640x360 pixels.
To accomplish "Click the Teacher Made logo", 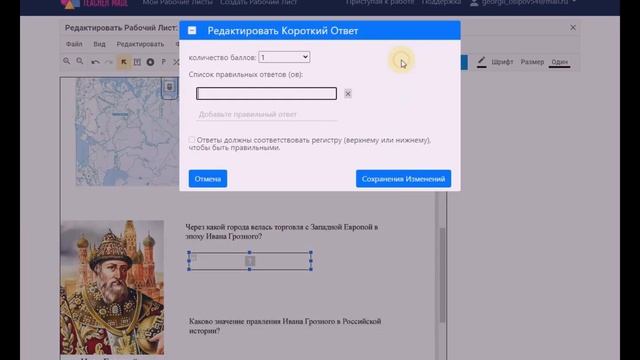I will pyautogui.click(x=95, y=4).
